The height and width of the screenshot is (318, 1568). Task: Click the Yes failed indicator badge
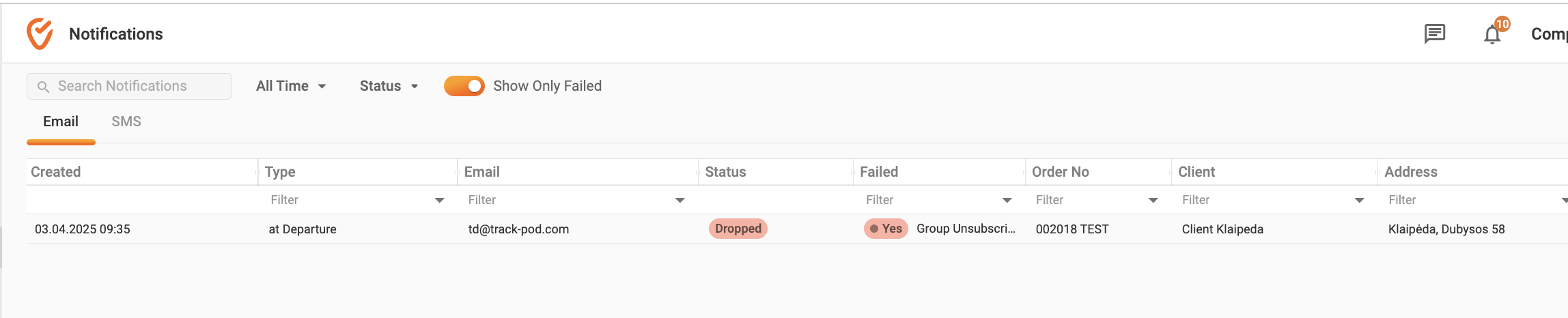pos(886,229)
